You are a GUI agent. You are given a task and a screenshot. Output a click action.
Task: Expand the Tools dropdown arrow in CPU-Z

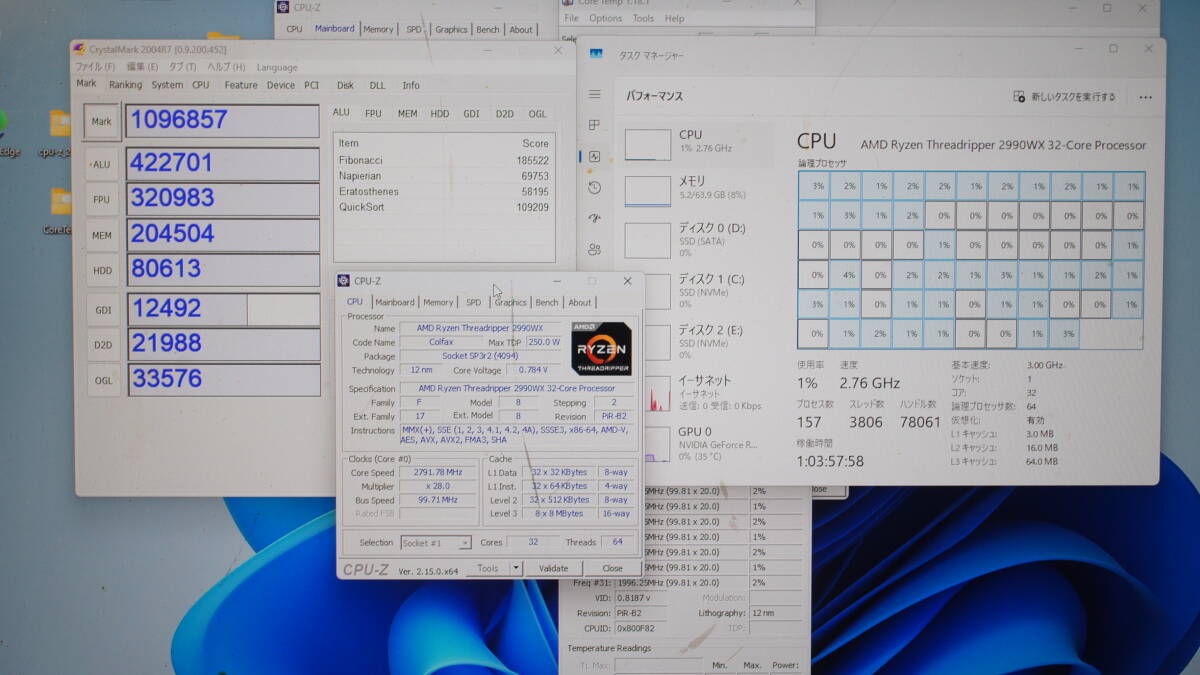pyautogui.click(x=516, y=568)
